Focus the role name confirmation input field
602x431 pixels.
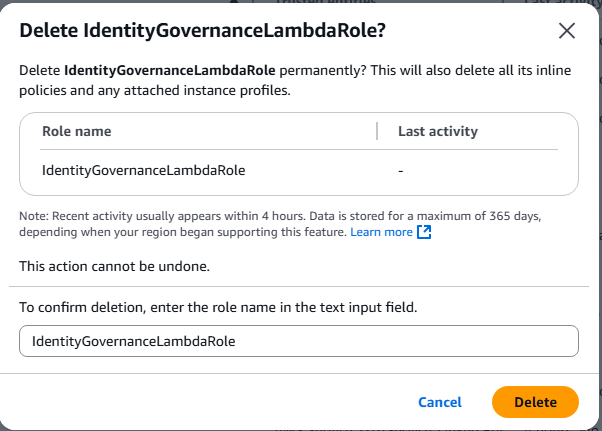299,341
